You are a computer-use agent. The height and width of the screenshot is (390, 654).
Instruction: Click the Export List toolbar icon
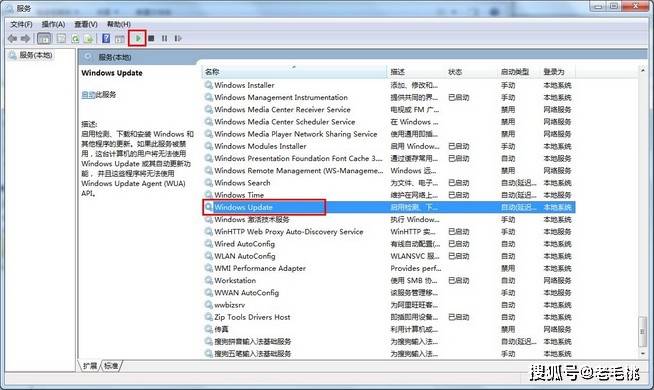pos(88,39)
